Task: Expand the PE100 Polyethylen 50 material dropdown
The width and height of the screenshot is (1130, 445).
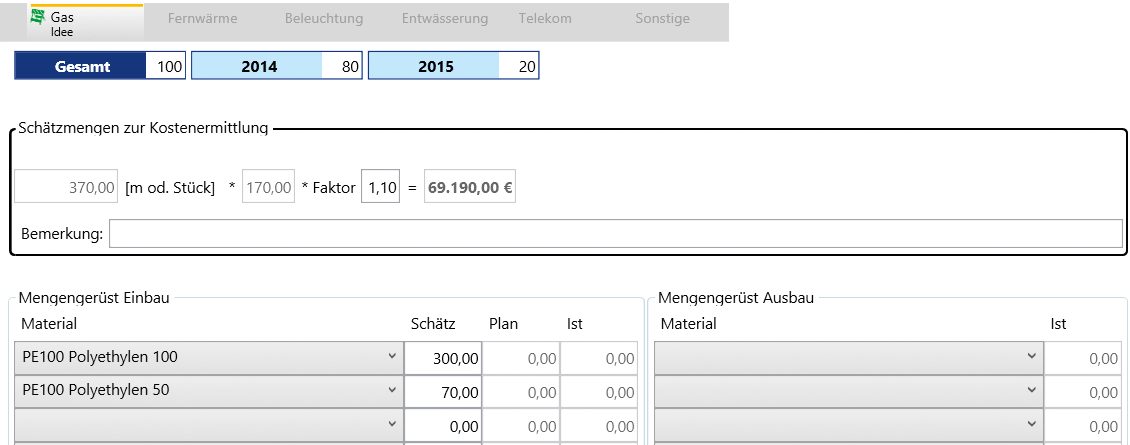Action: click(x=209, y=391)
